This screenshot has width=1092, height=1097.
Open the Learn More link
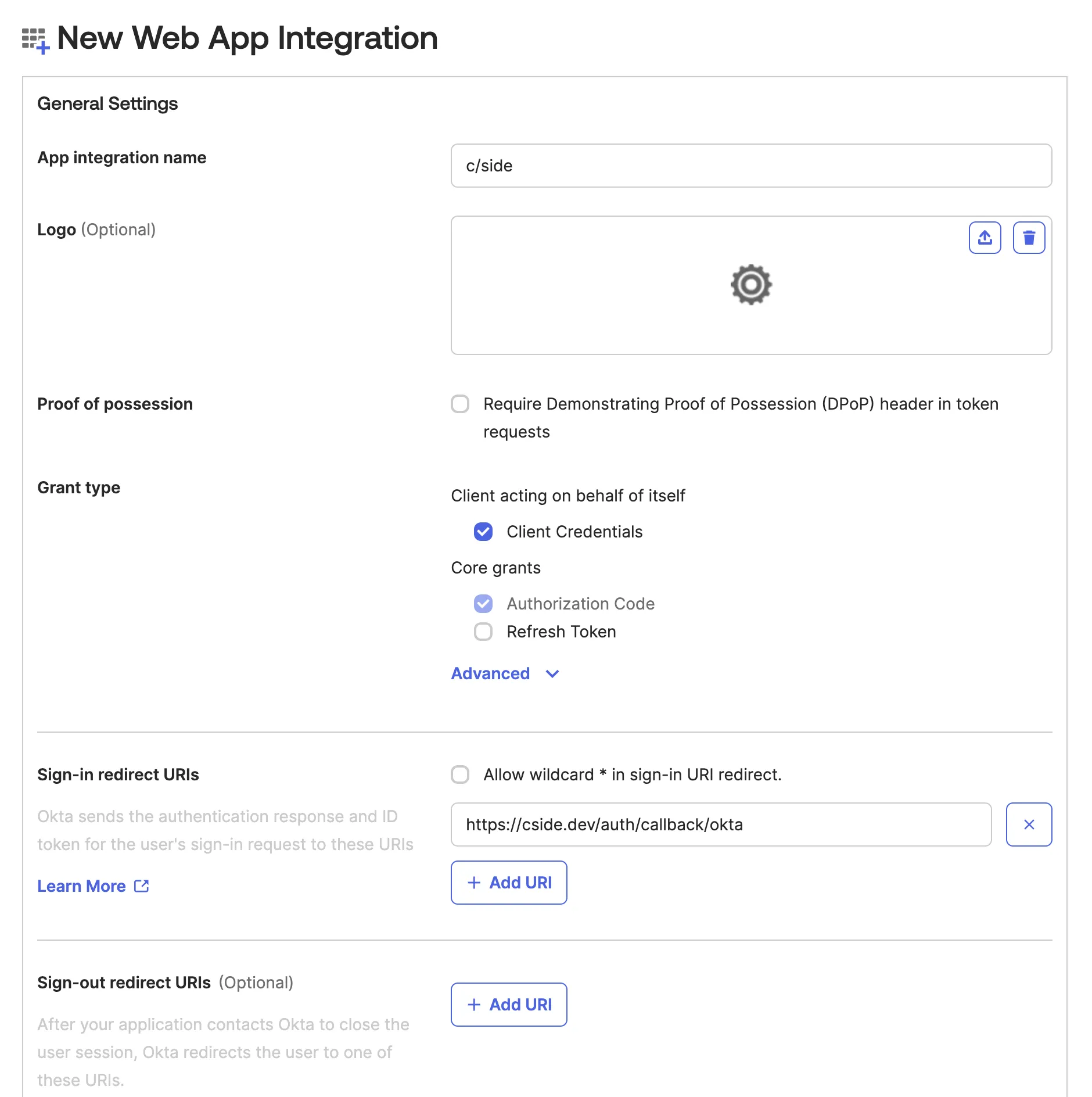[x=81, y=886]
